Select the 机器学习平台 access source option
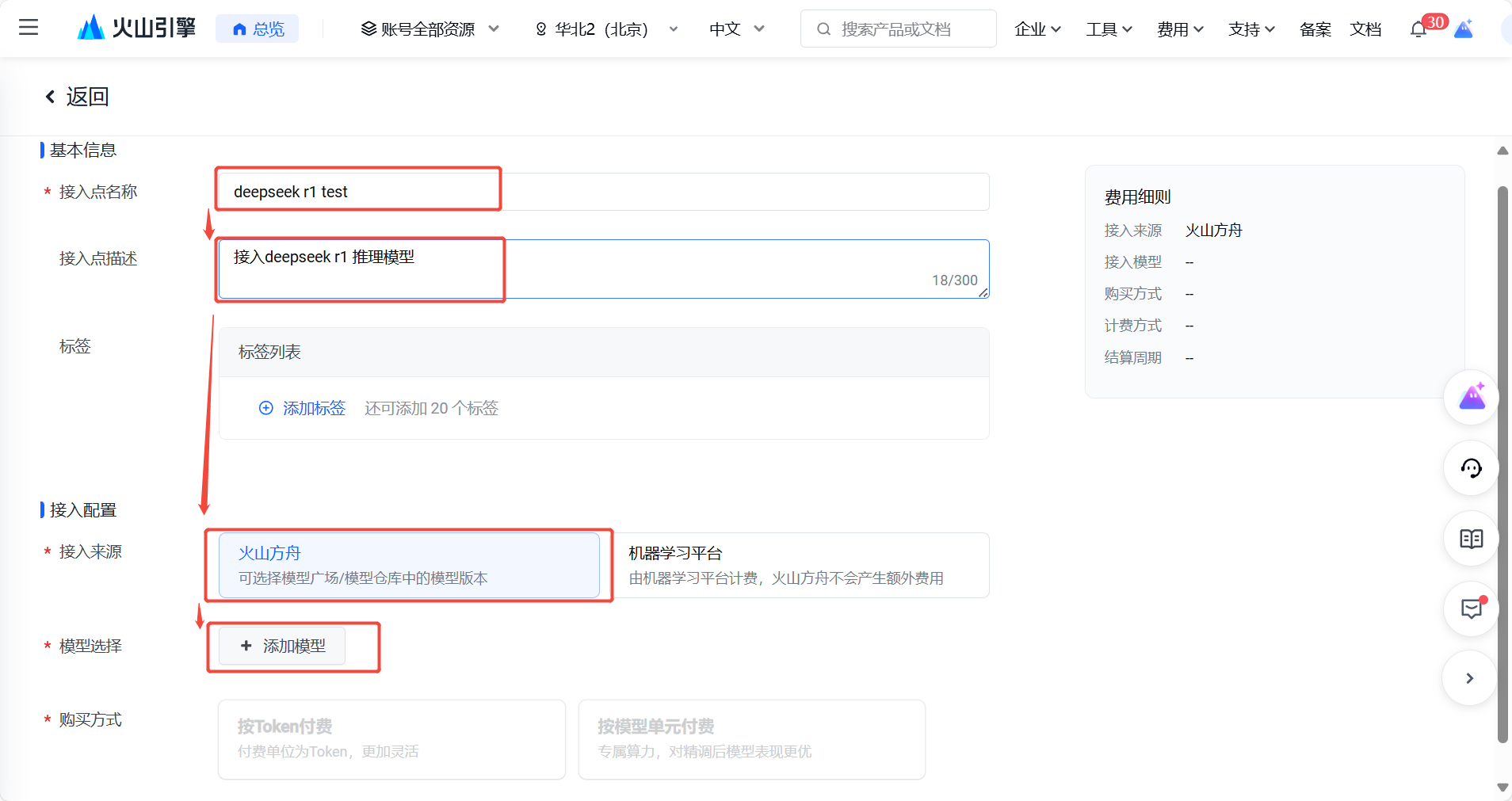Screen dimensions: 1512x801 point(800,565)
